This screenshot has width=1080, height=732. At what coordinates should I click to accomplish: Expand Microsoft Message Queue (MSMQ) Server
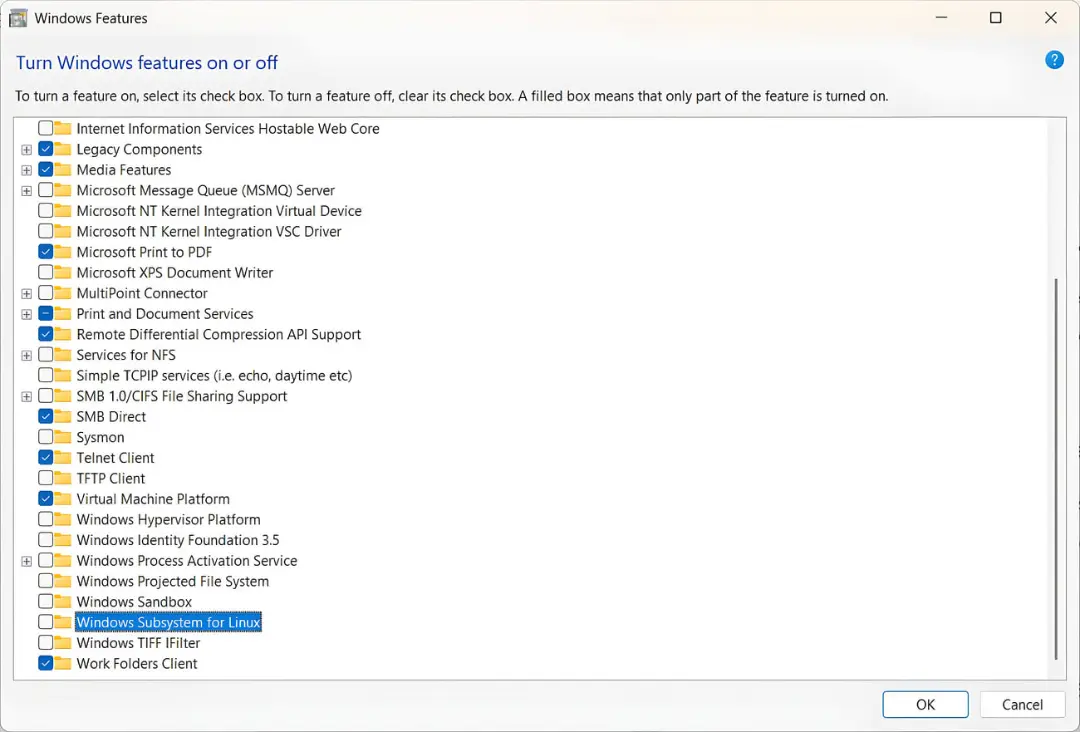click(26, 191)
